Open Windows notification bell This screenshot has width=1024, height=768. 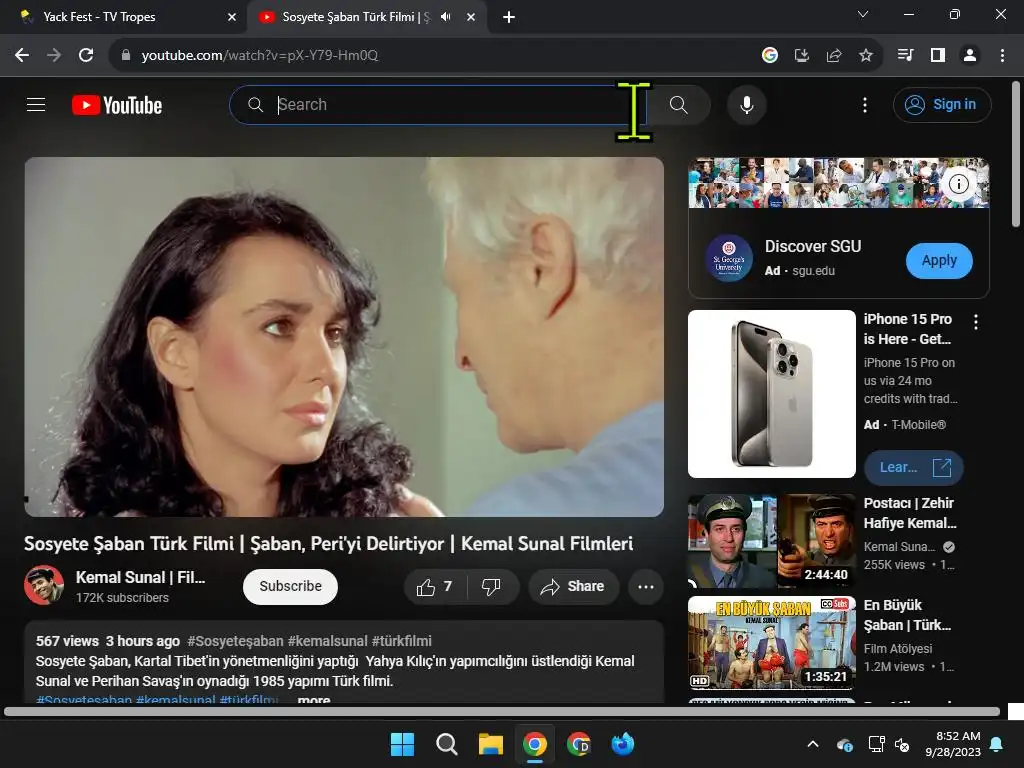pyautogui.click(x=997, y=744)
